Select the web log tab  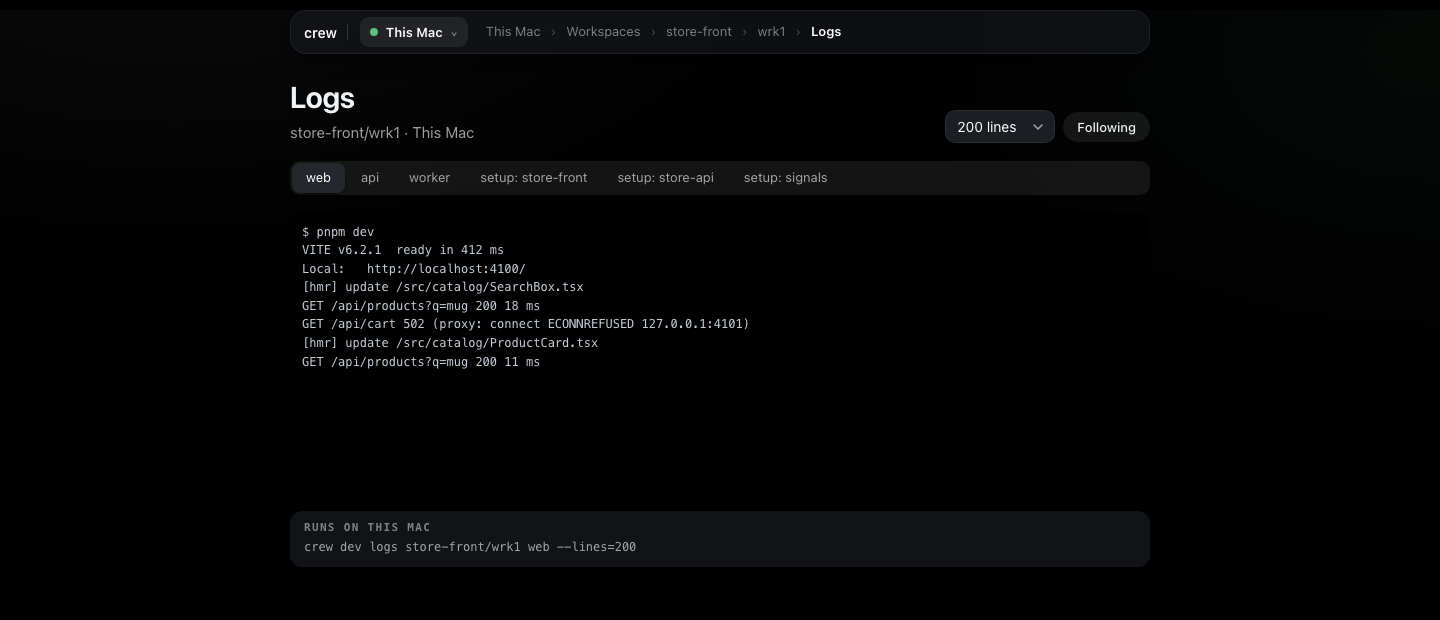(x=318, y=178)
